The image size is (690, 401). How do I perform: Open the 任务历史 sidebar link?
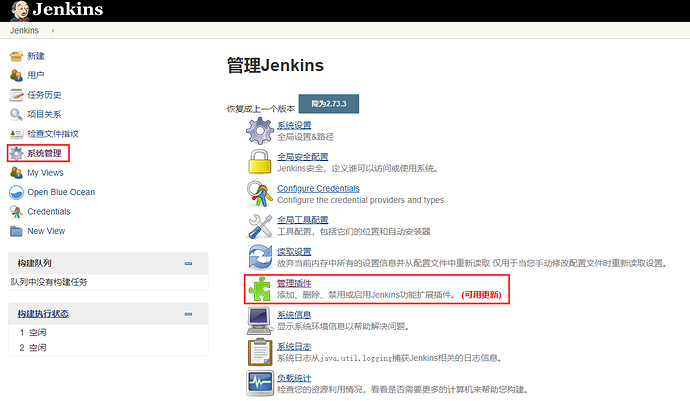tap(44, 95)
